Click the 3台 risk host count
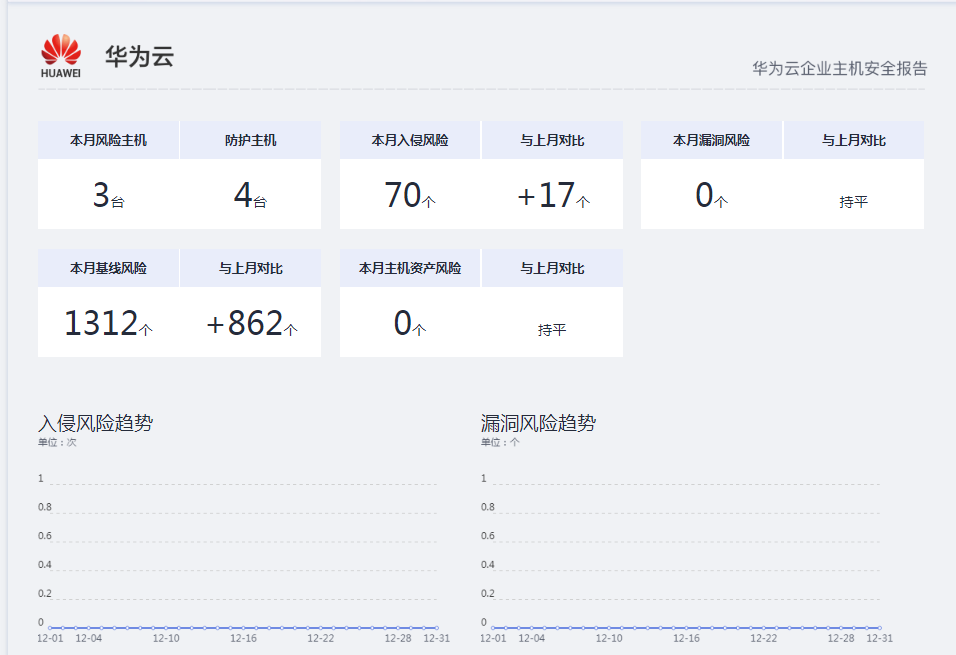The width and height of the screenshot is (956, 655). click(x=108, y=196)
